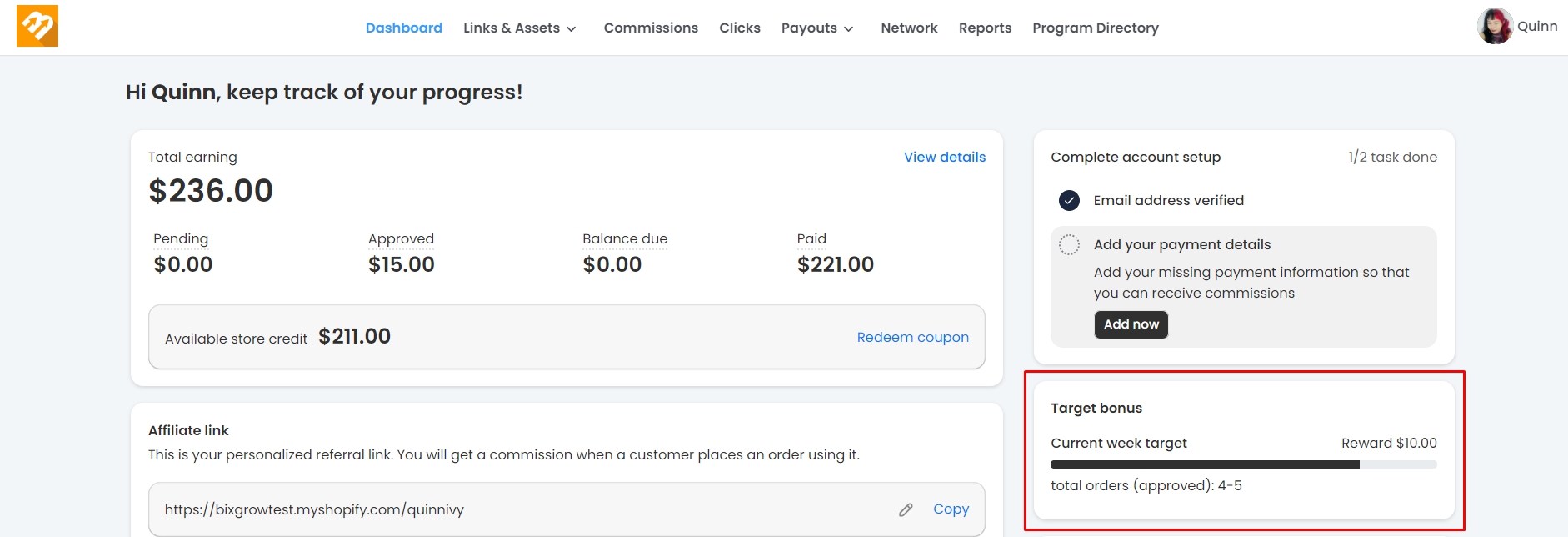Navigate to the Network page

pos(909,28)
